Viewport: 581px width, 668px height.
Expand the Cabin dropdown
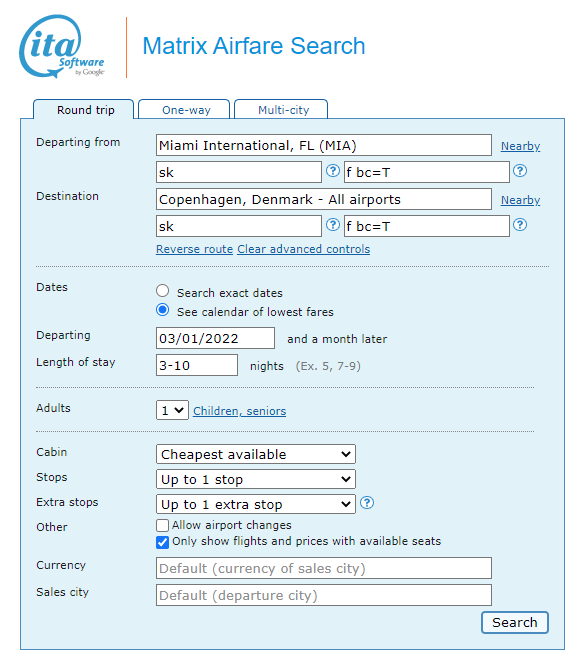pyautogui.click(x=256, y=454)
